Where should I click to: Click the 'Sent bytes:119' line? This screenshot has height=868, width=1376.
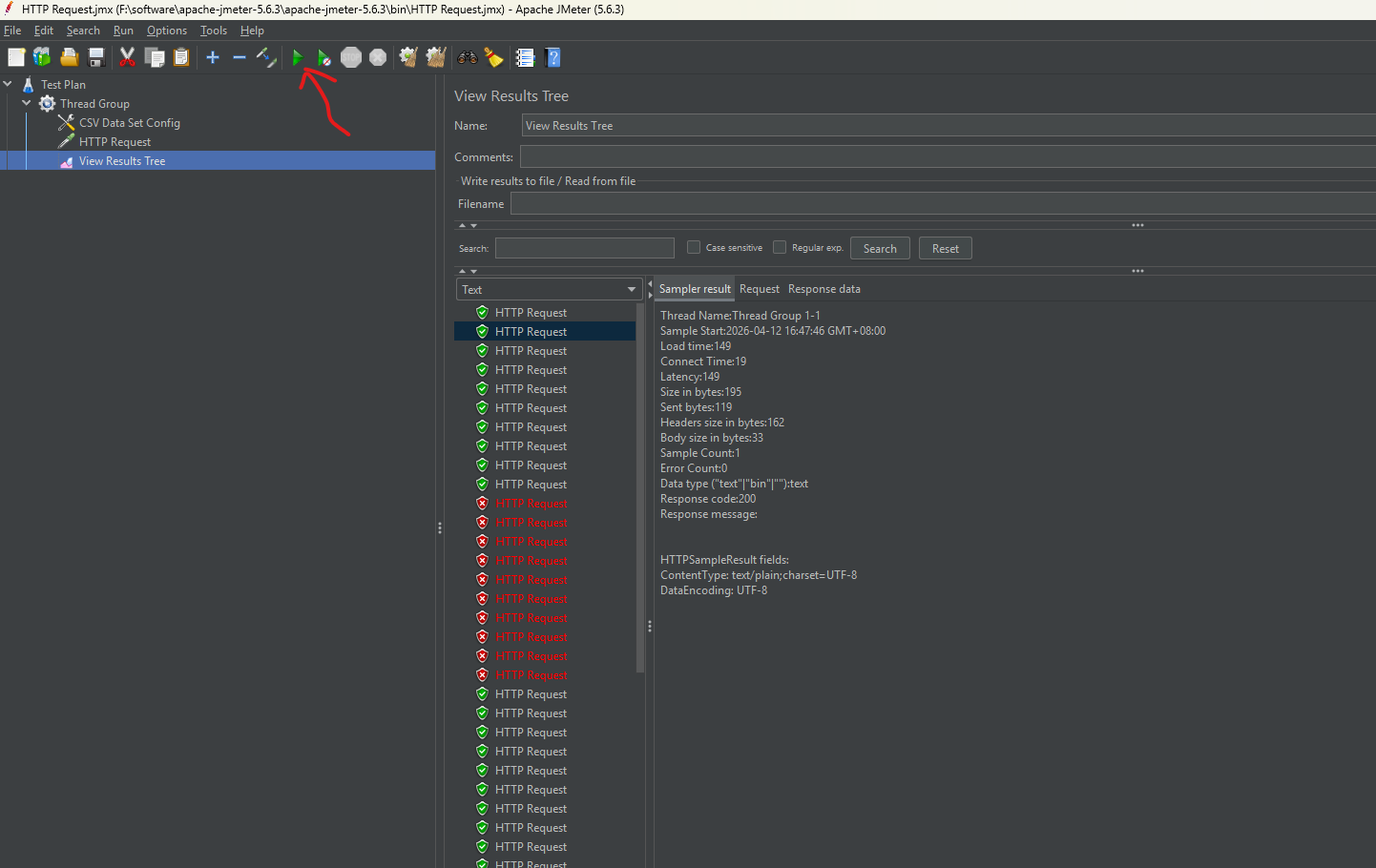coord(697,407)
